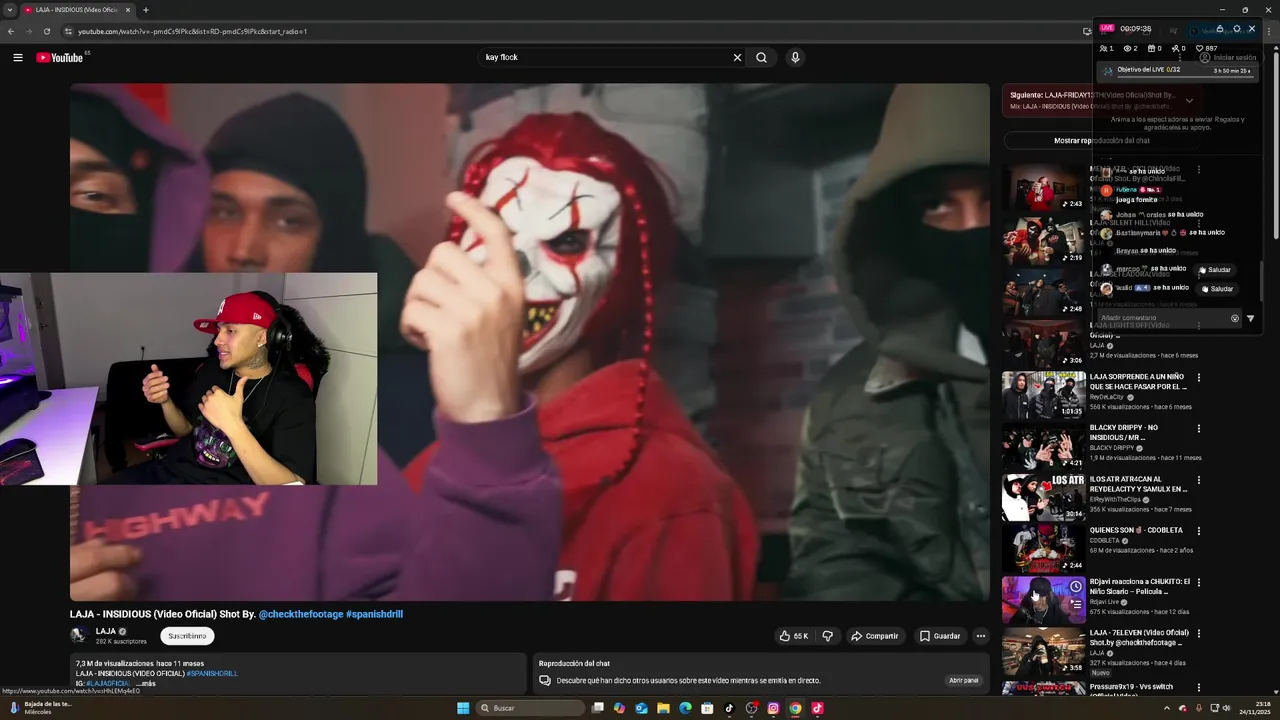Open Windows Start menu

point(463,708)
